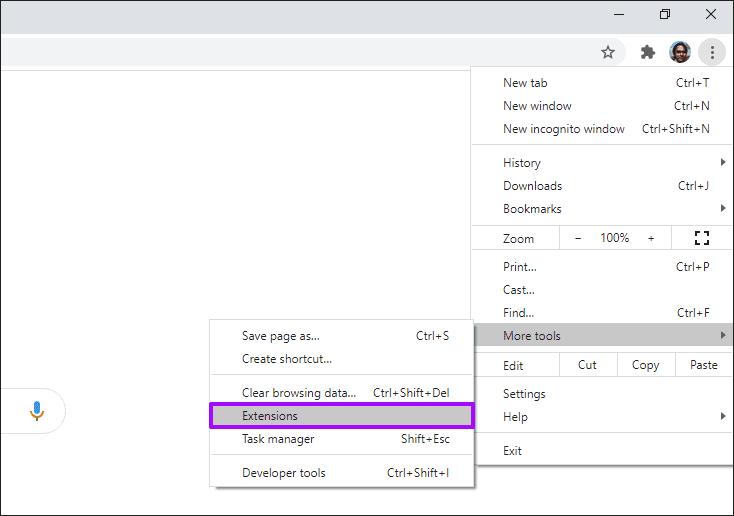This screenshot has height=516, width=734.
Task: Expand the History submenu
Action: pyautogui.click(x=602, y=162)
